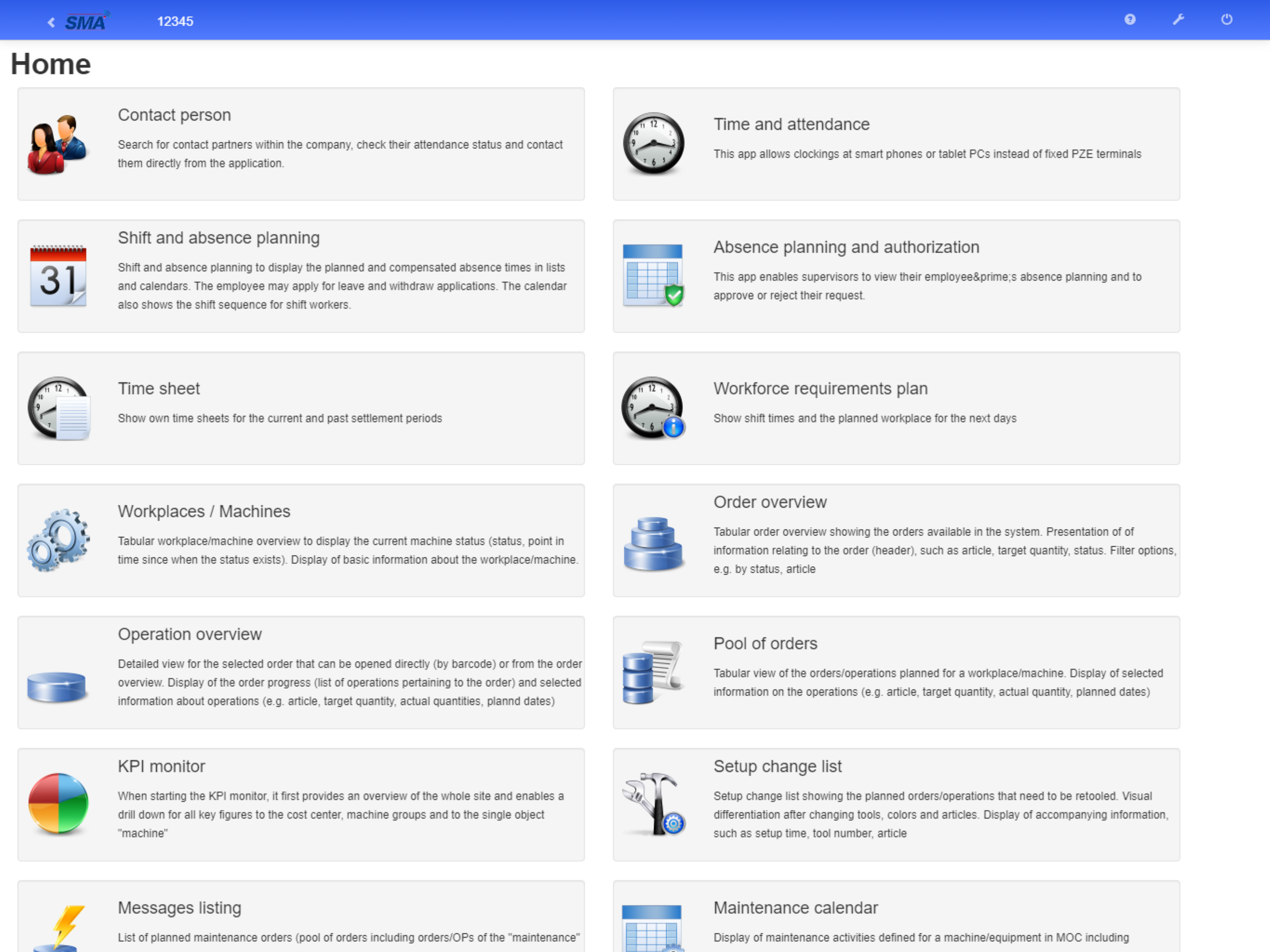The height and width of the screenshot is (952, 1270).
Task: Open the Contact person app title
Action: tap(174, 115)
